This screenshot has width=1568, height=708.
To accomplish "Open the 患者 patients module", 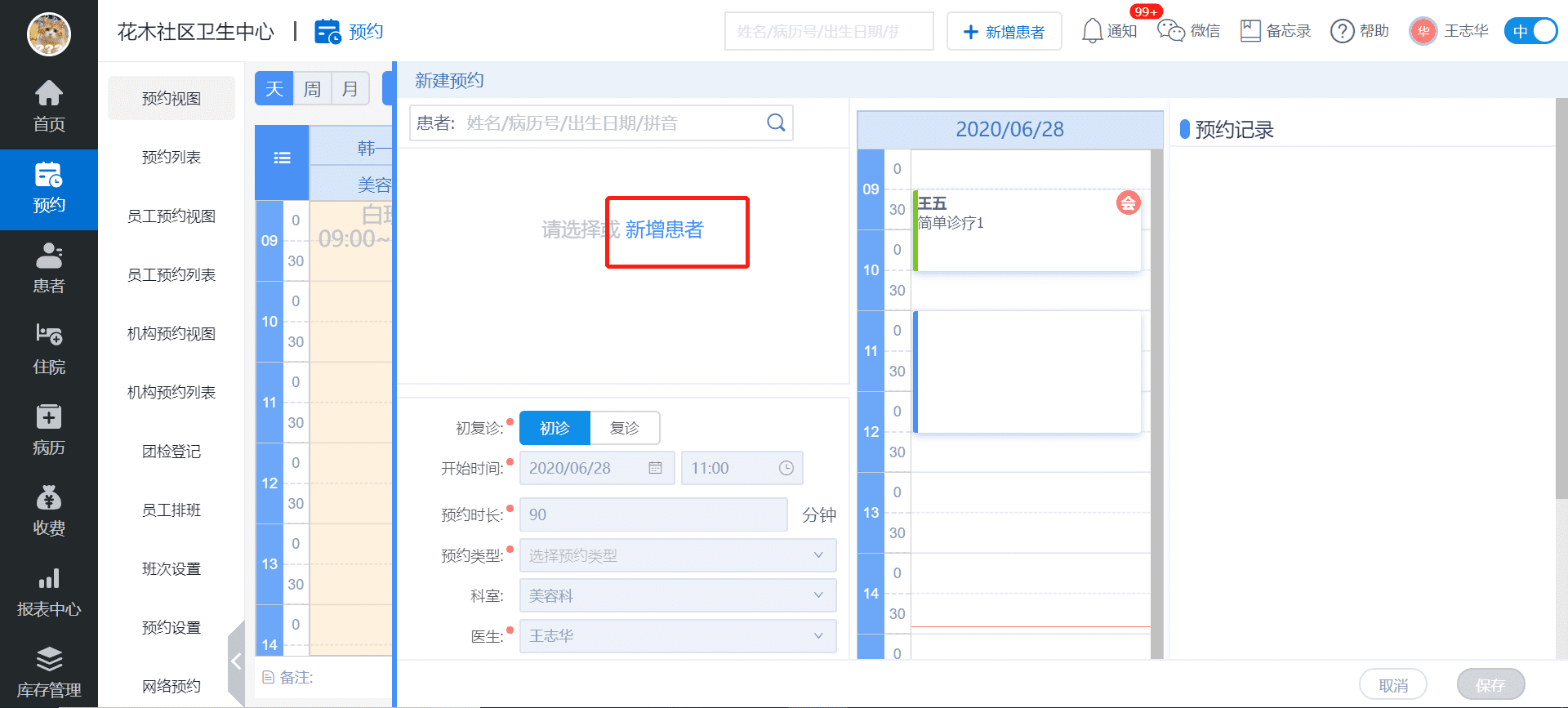I will point(48,268).
